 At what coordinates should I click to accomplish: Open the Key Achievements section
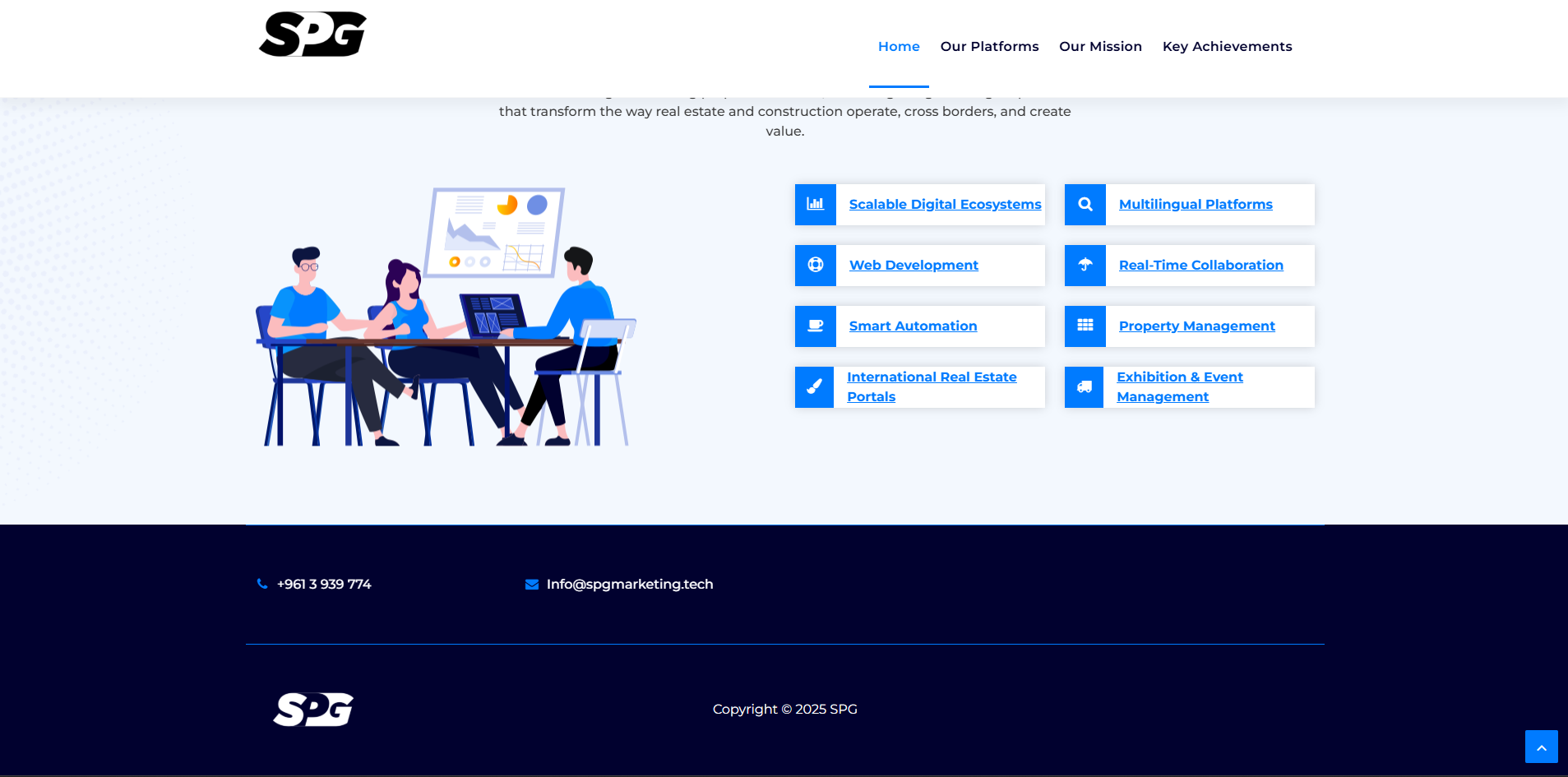point(1227,46)
